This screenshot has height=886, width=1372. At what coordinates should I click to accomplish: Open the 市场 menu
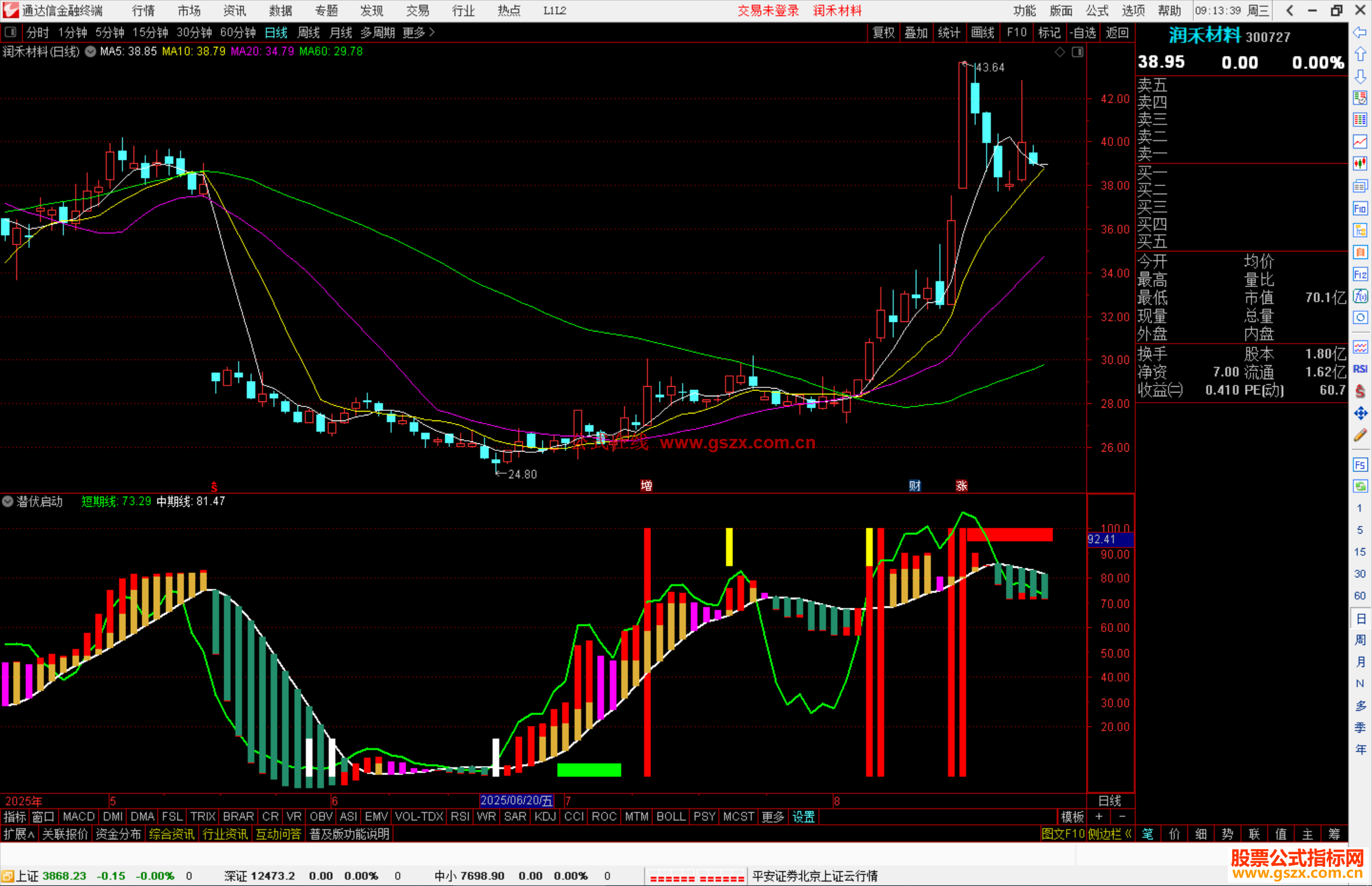tap(189, 11)
